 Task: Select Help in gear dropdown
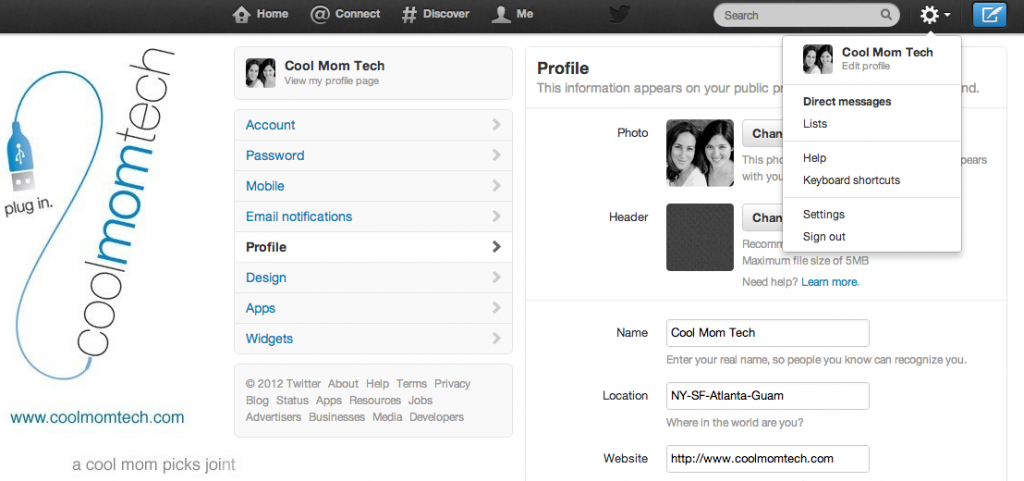click(x=814, y=158)
